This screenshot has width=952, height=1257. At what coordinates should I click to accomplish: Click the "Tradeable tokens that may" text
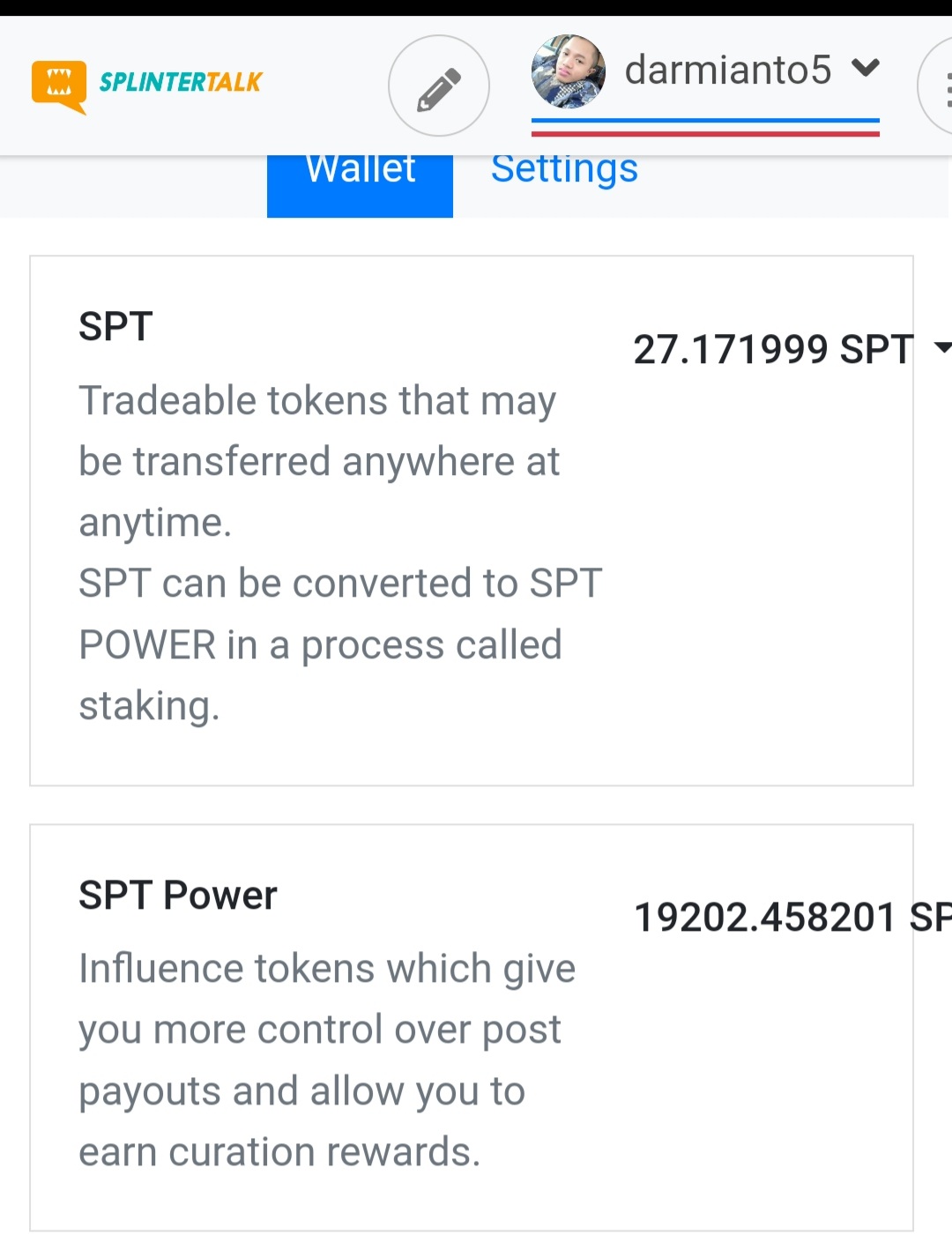[317, 400]
